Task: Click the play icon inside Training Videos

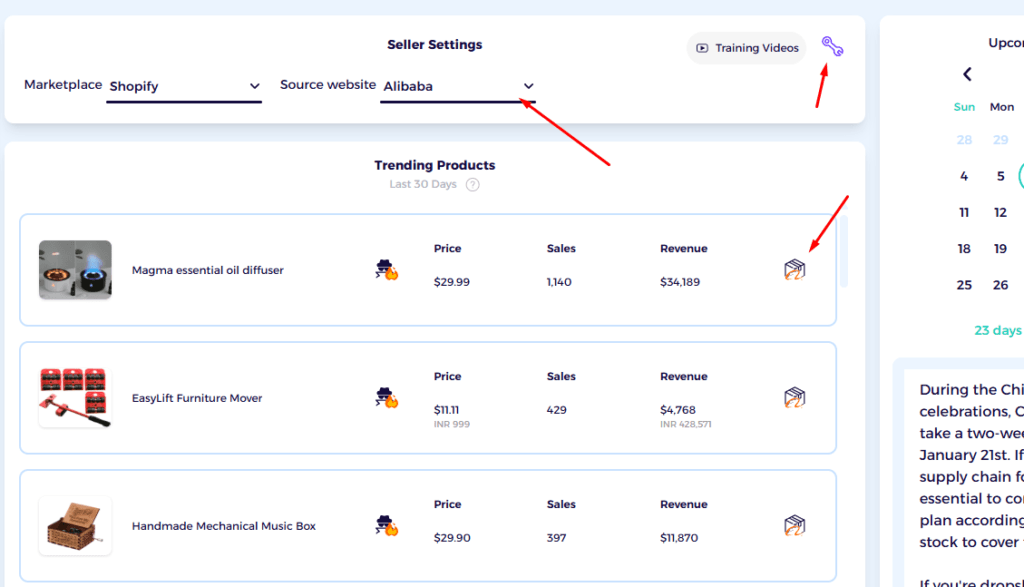Action: pyautogui.click(x=704, y=47)
